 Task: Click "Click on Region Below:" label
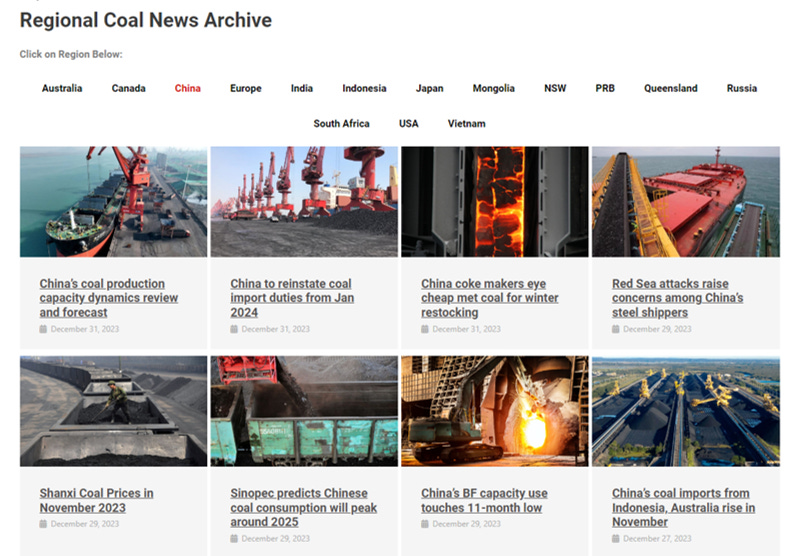pos(71,54)
